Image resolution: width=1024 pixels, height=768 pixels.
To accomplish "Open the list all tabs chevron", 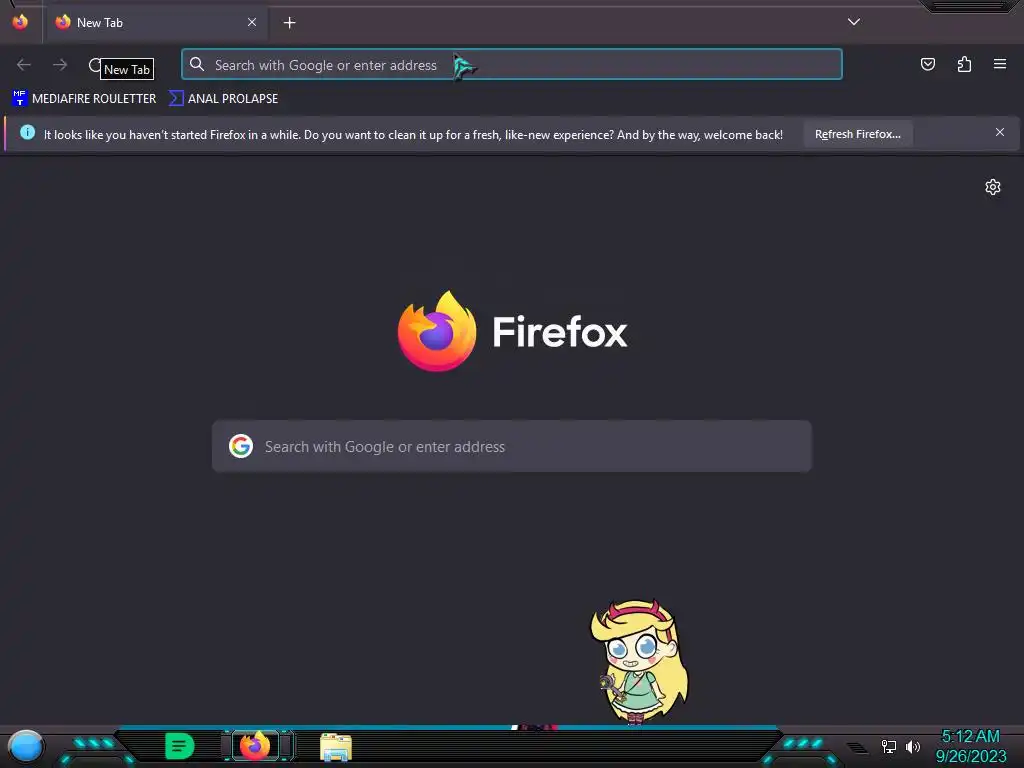I will 854,22.
